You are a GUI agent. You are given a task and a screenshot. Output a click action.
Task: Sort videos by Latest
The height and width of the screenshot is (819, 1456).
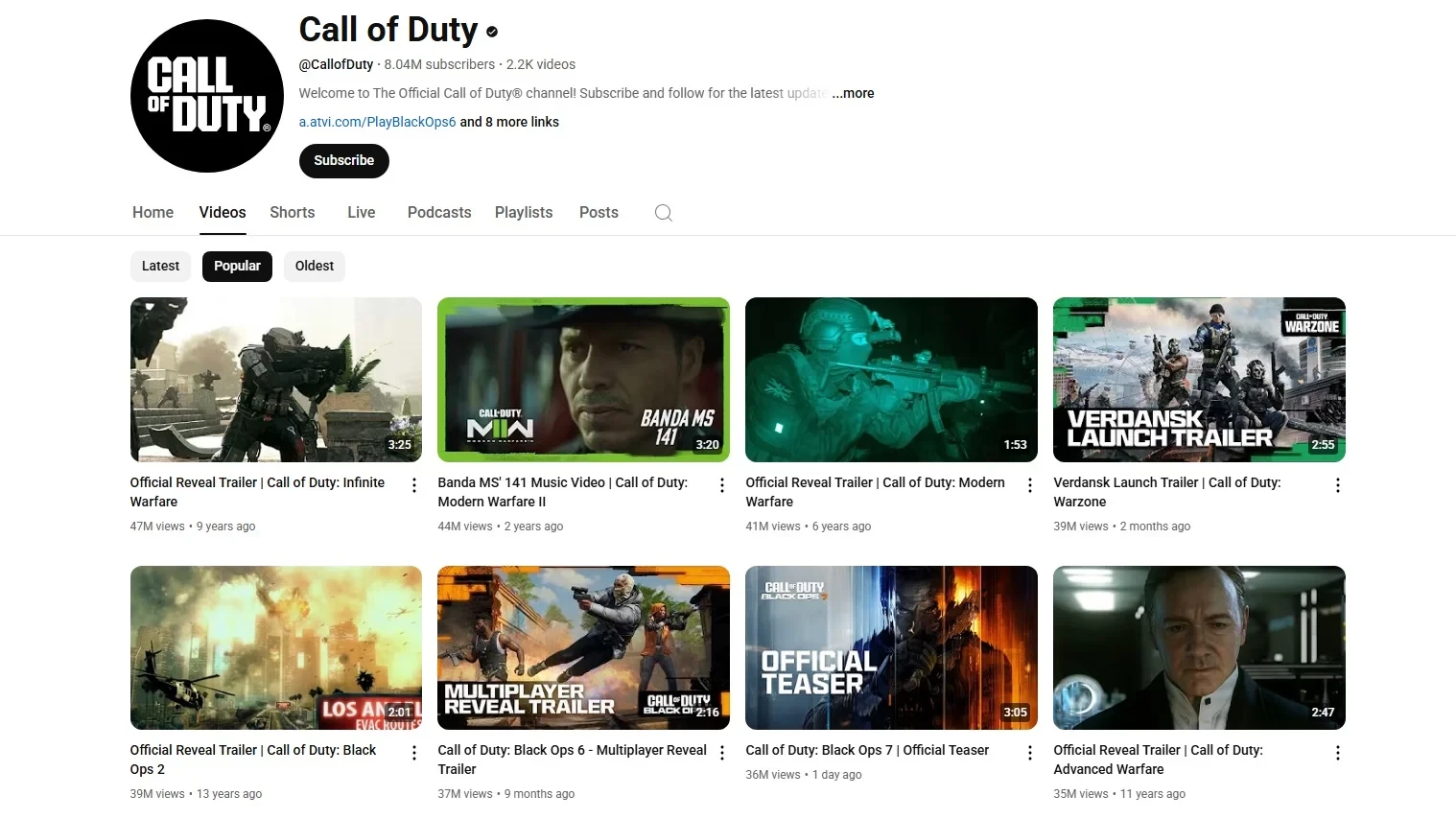click(160, 267)
